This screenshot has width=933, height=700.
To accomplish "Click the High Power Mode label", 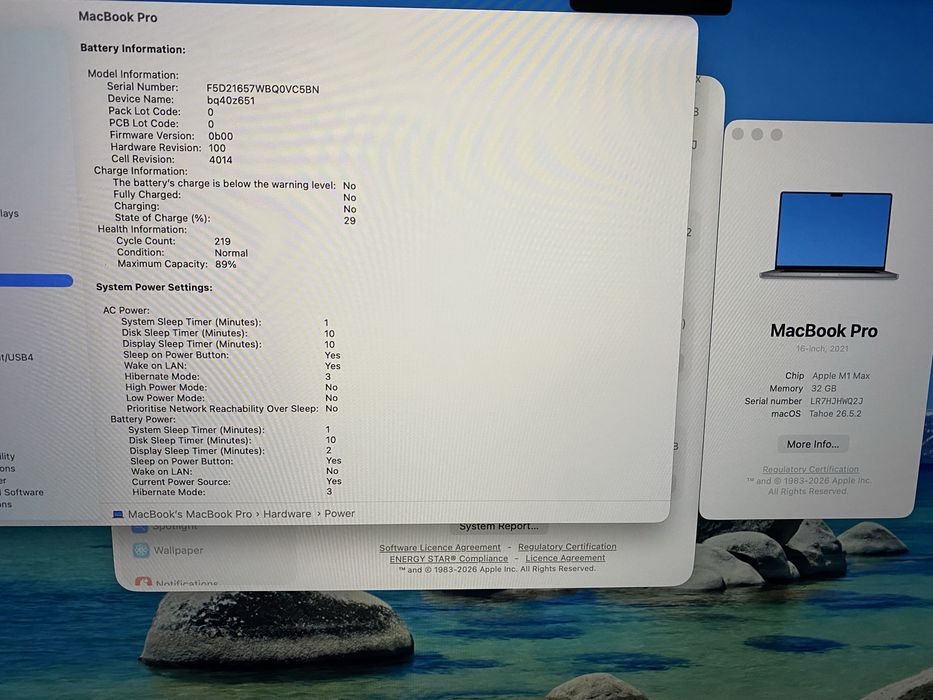I will (x=166, y=387).
